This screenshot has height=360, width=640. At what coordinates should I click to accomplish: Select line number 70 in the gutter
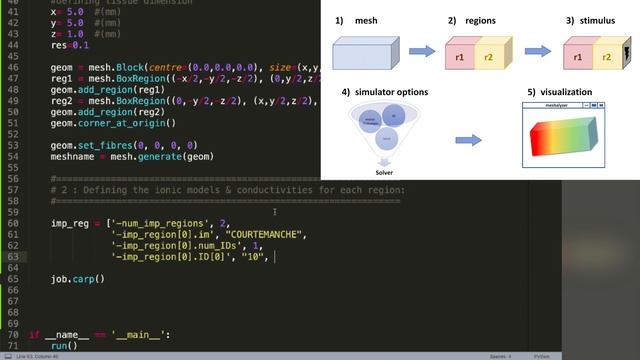13,335
